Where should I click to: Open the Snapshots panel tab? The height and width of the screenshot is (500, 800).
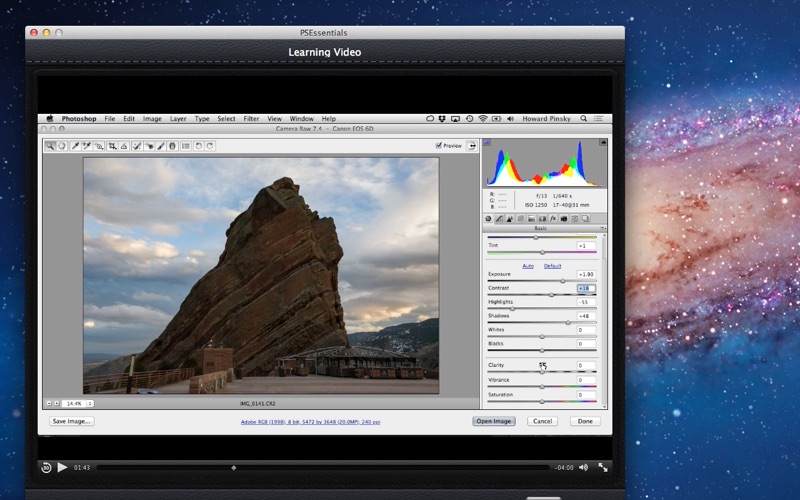[x=586, y=218]
